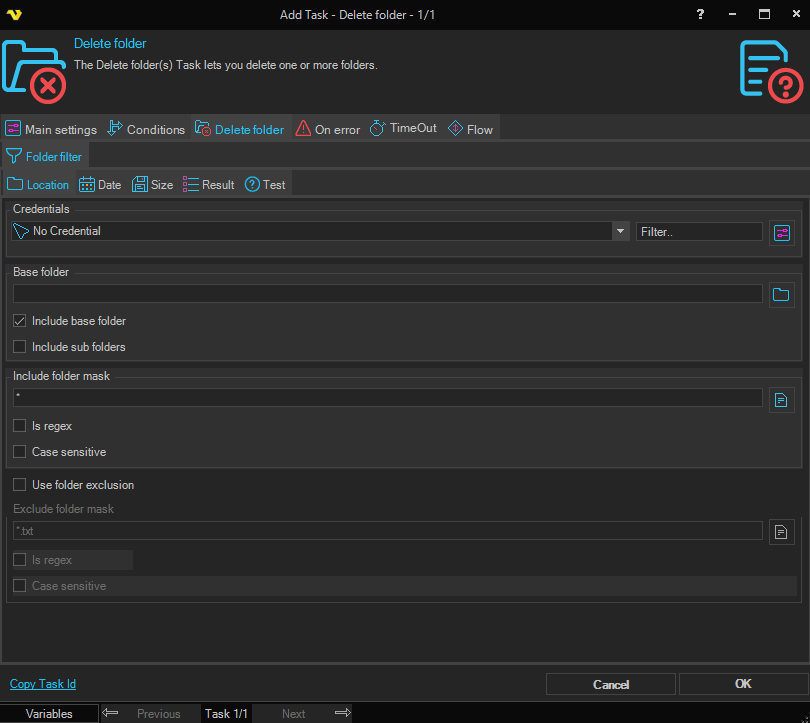Screen dimensions: 810x723
Task: Expand the No Credential dropdown
Action: click(x=621, y=231)
